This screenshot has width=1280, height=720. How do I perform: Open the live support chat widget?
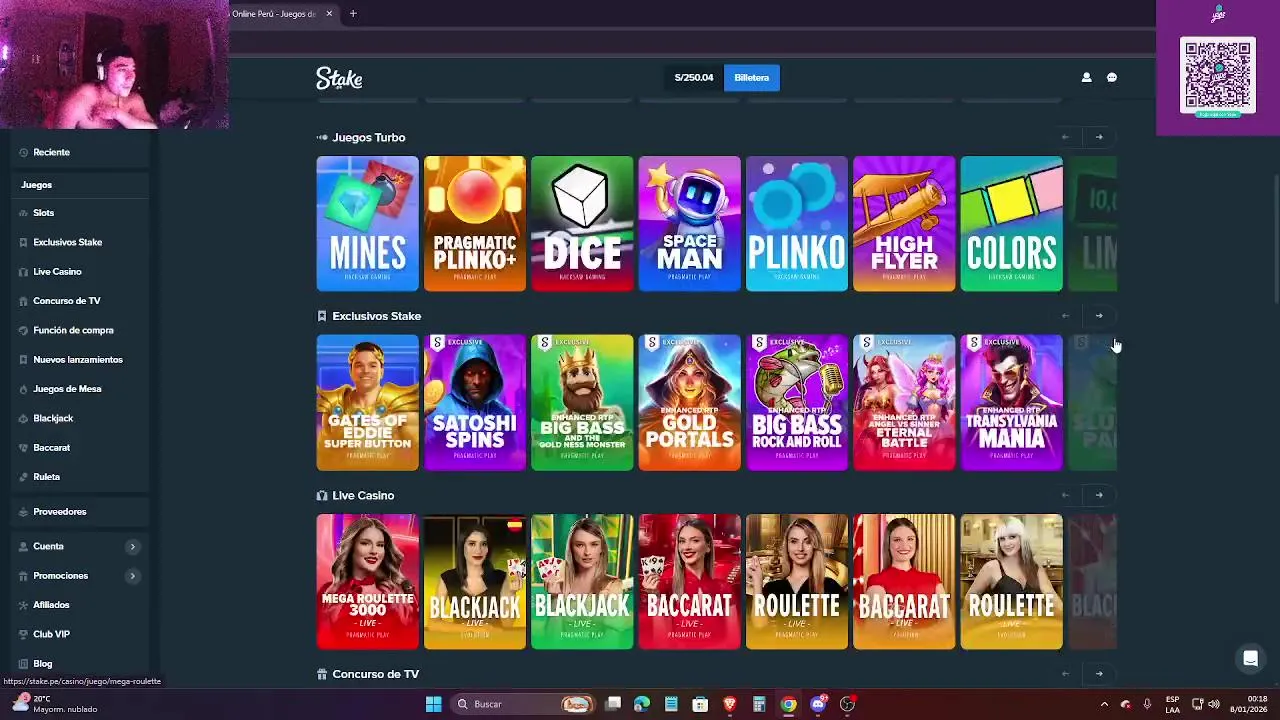click(1250, 658)
